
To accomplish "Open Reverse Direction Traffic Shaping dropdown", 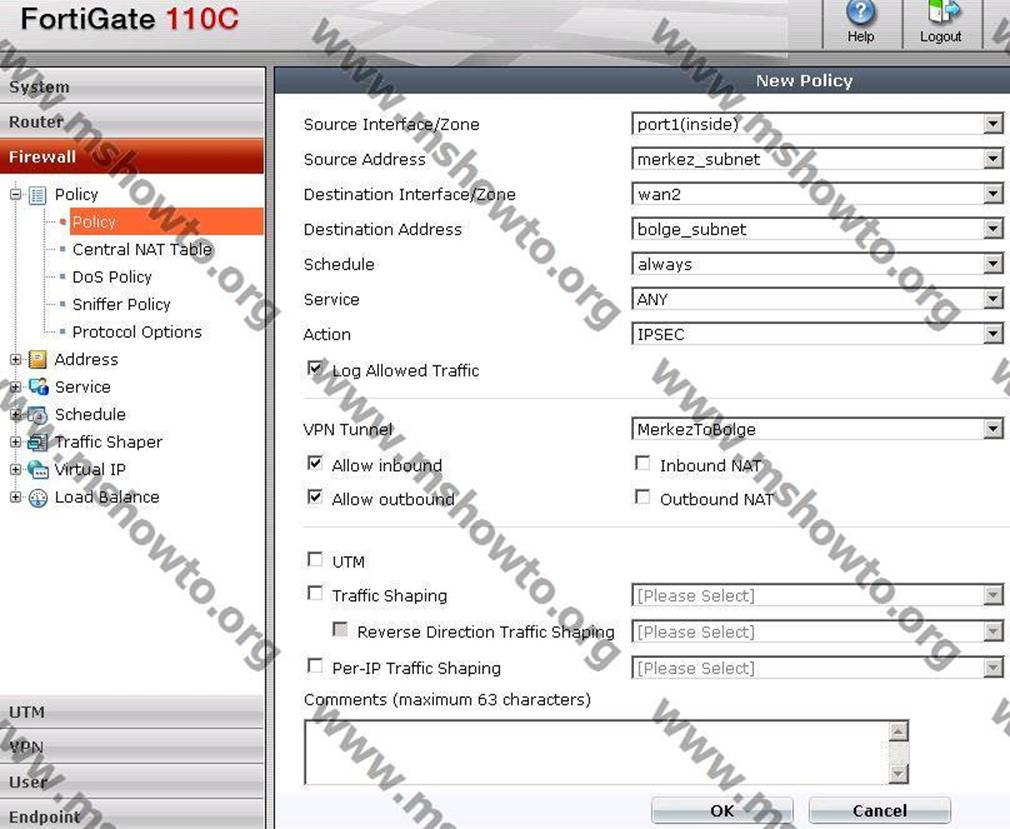I will point(817,632).
